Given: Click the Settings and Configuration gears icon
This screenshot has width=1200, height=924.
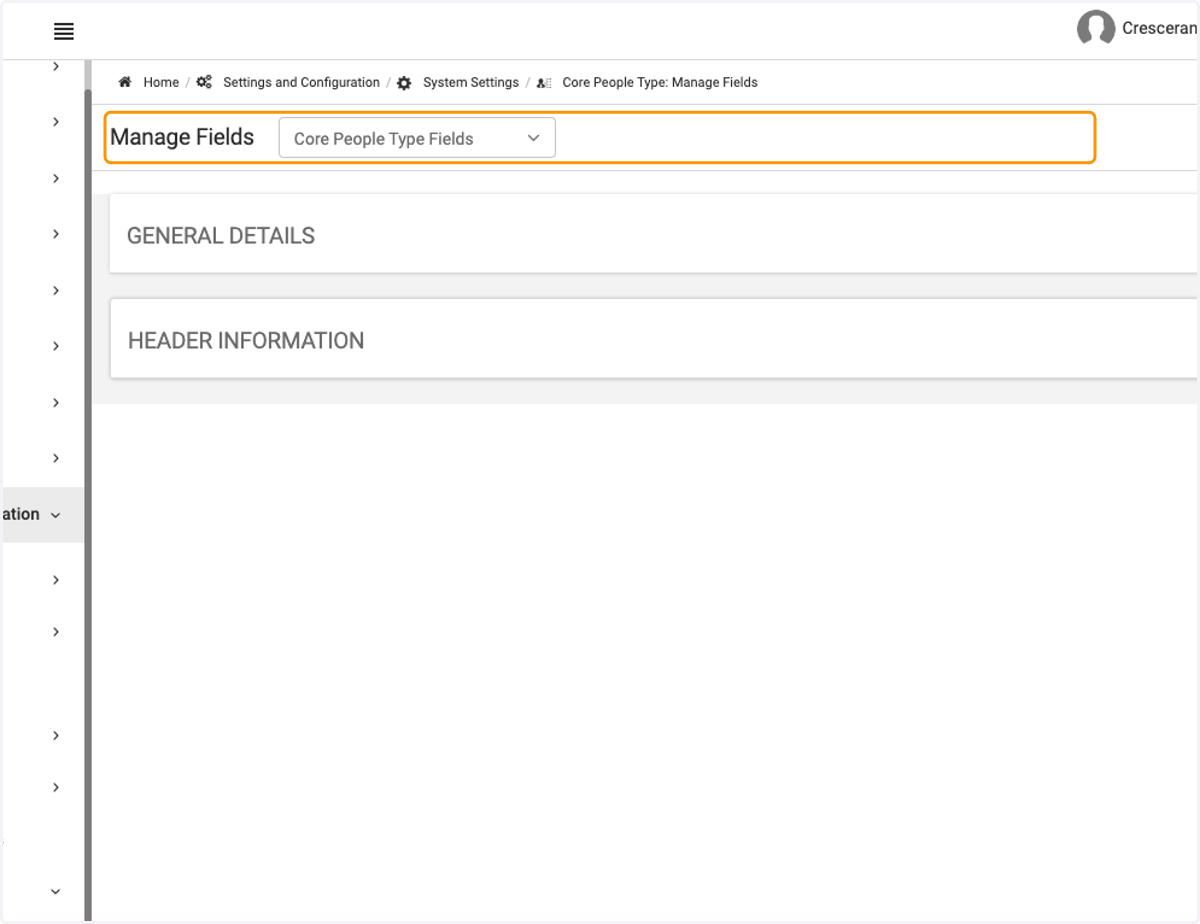Looking at the screenshot, I should 204,82.
